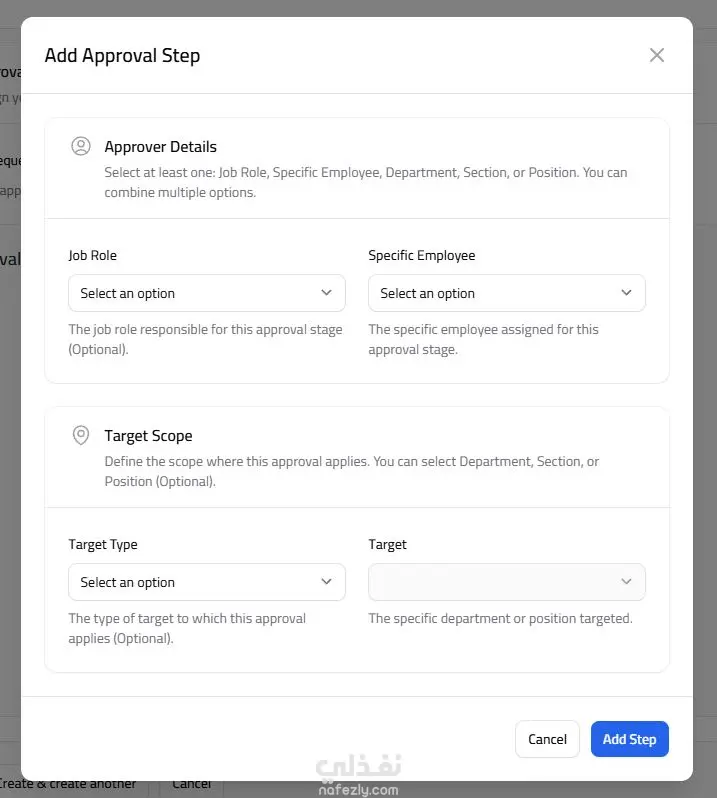
Task: Click the Job Role field label
Action: tap(93, 255)
